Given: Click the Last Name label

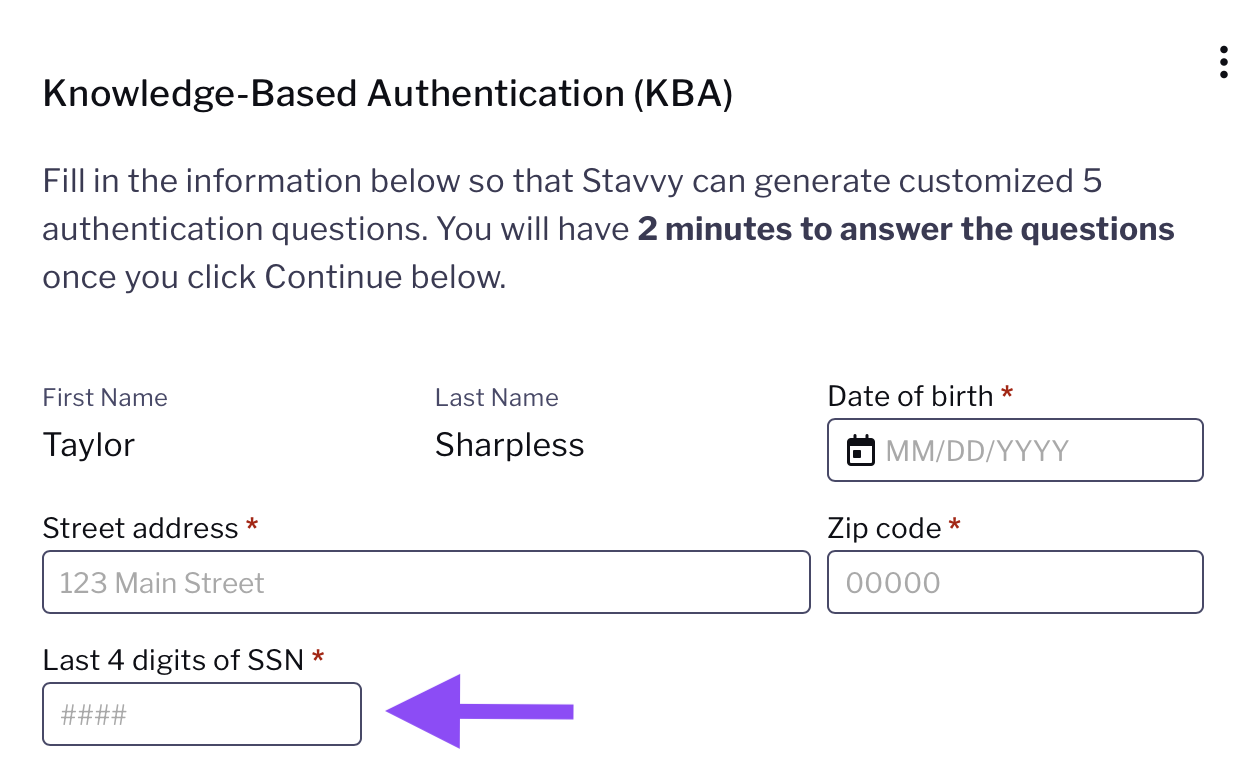Looking at the screenshot, I should tap(497, 398).
